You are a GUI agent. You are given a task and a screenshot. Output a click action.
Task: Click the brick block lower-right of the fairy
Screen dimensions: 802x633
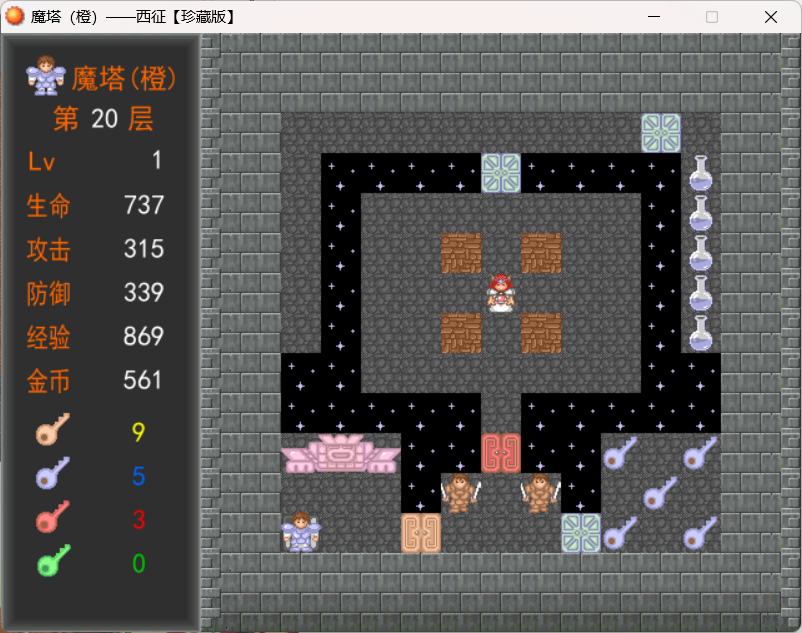[x=541, y=333]
